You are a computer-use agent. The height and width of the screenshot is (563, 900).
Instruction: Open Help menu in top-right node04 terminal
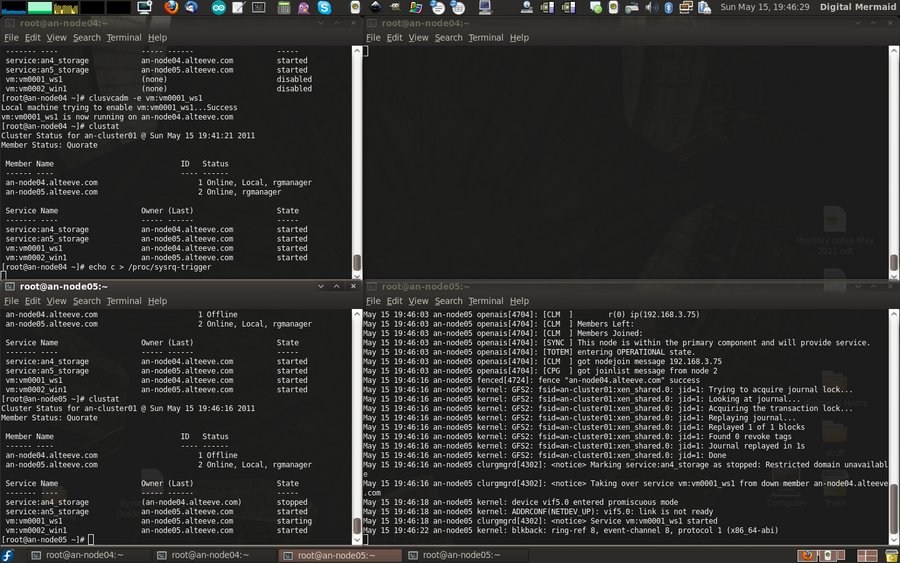(x=519, y=37)
